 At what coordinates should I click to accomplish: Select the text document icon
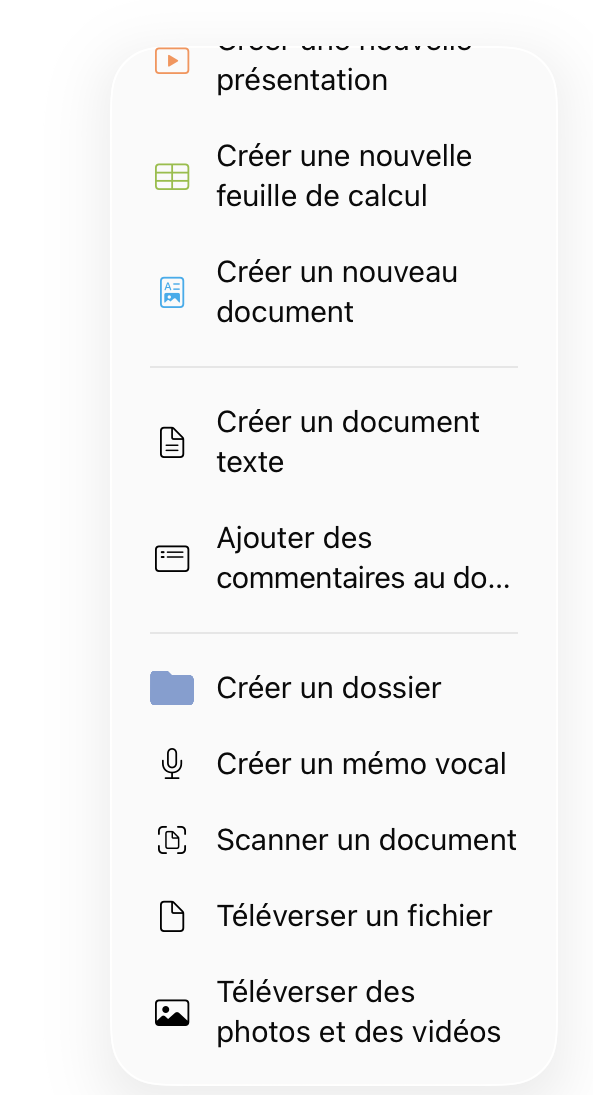click(172, 441)
